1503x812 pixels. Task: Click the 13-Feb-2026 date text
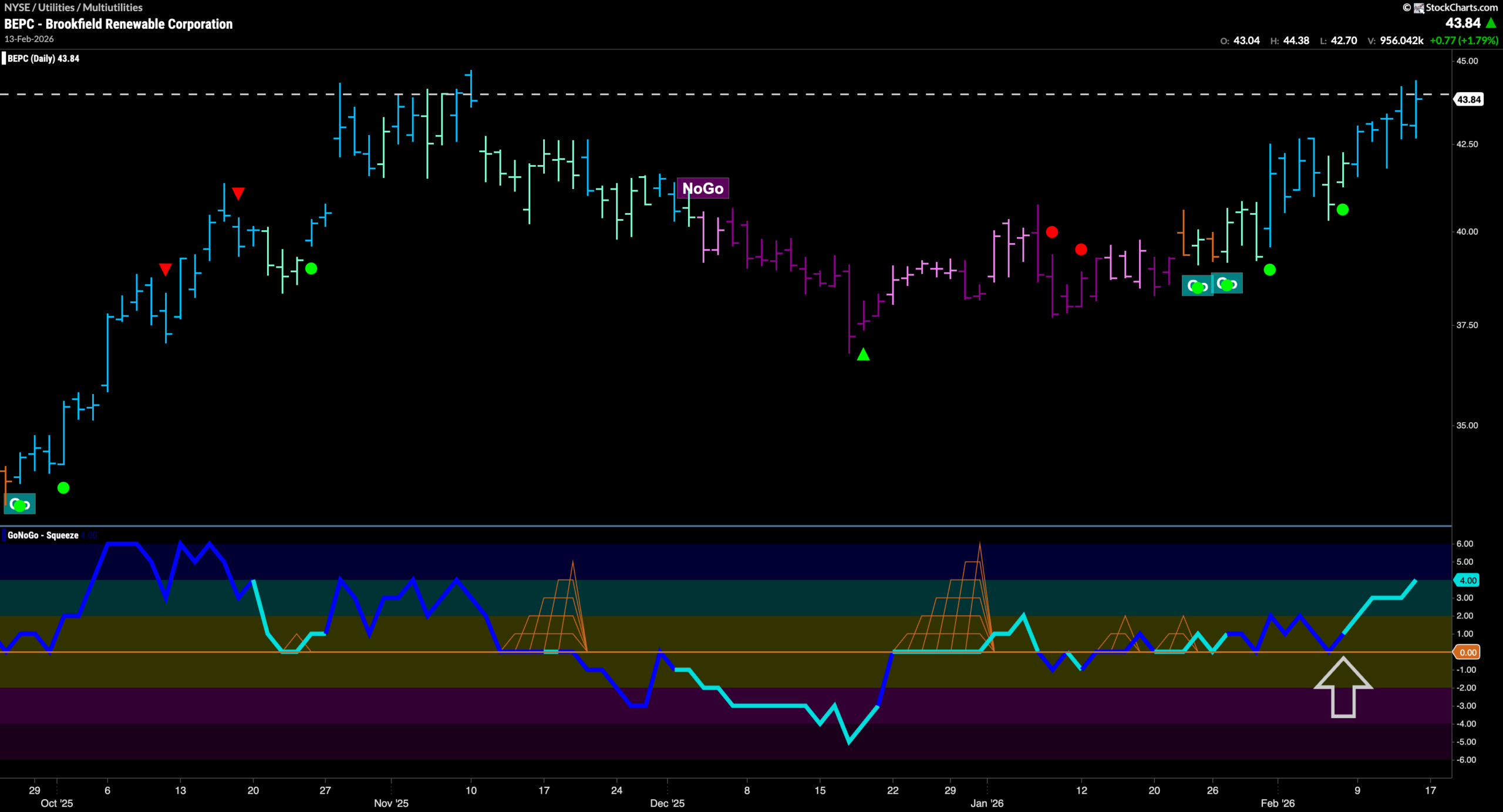(x=29, y=39)
